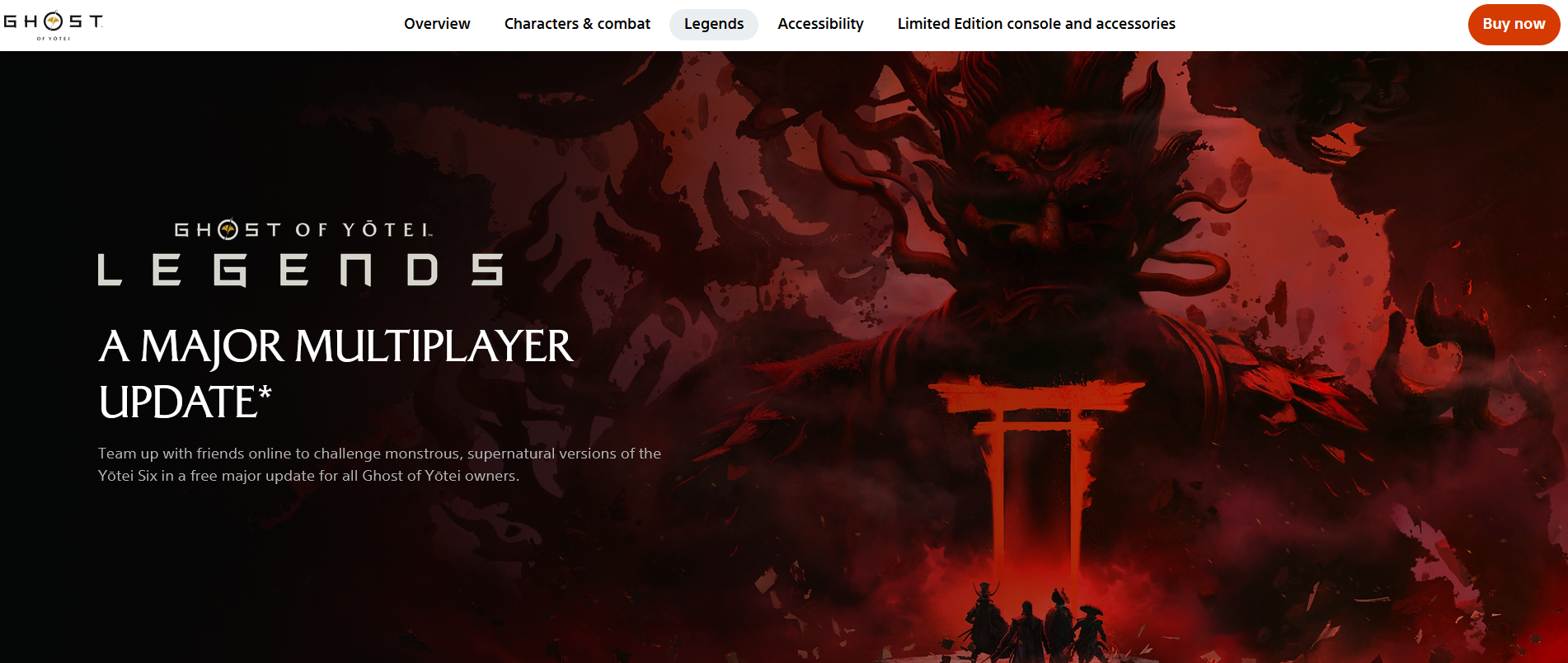The image size is (1568, 663).
Task: Click the Ghost of Yōtei logo in header
Action: point(53,26)
